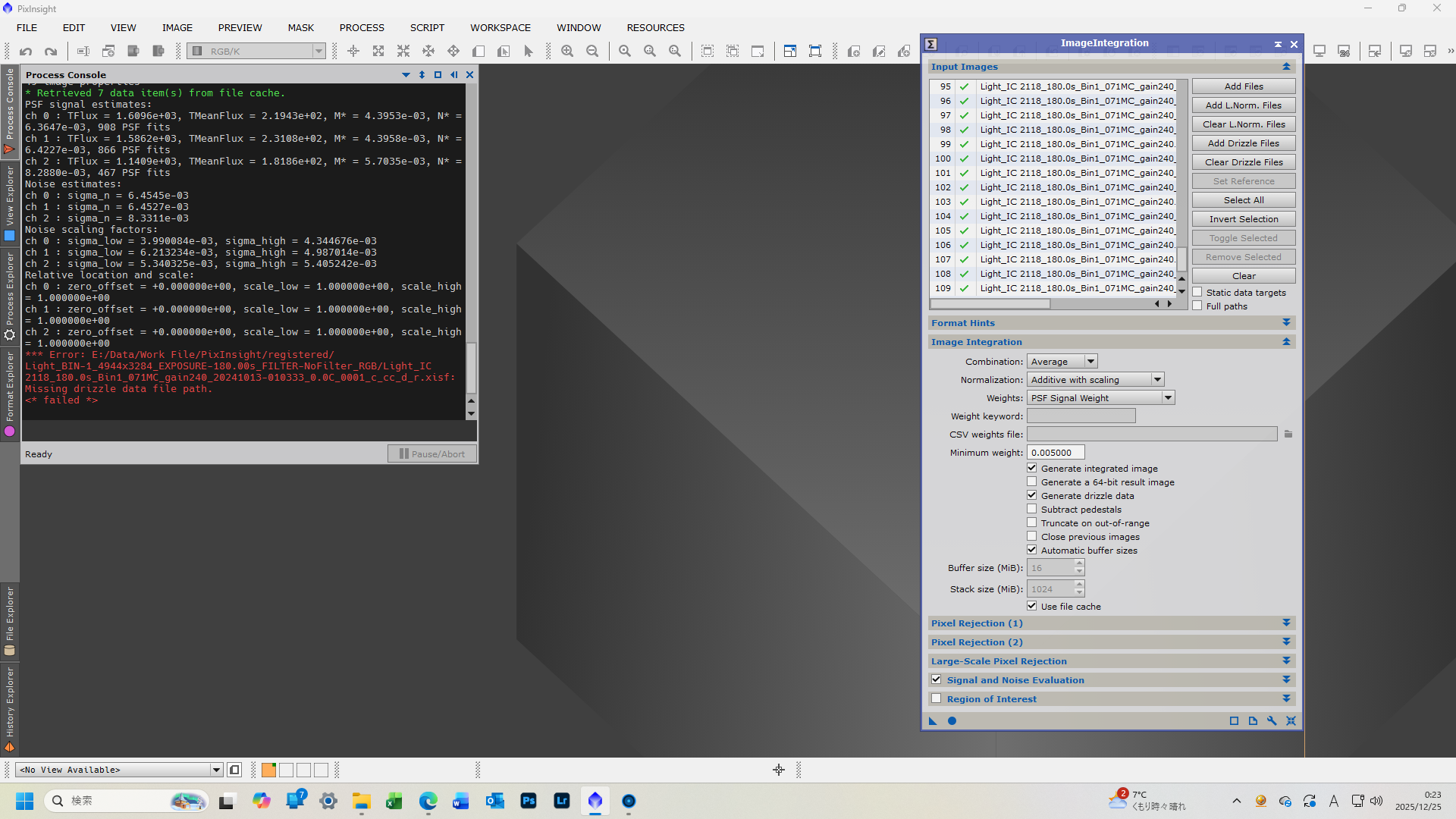Click the CSV weights file folder icon
Image resolution: width=1456 pixels, height=819 pixels.
pyautogui.click(x=1288, y=435)
